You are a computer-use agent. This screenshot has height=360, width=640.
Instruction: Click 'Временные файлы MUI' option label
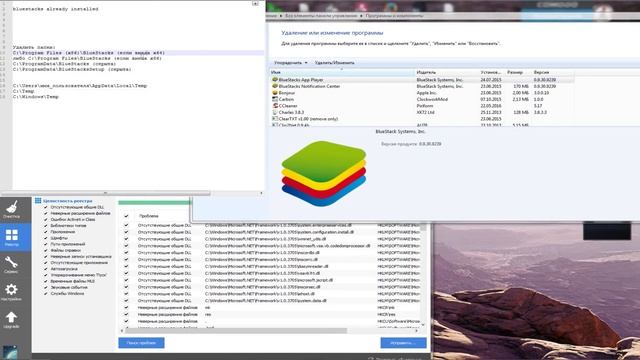(x=72, y=281)
